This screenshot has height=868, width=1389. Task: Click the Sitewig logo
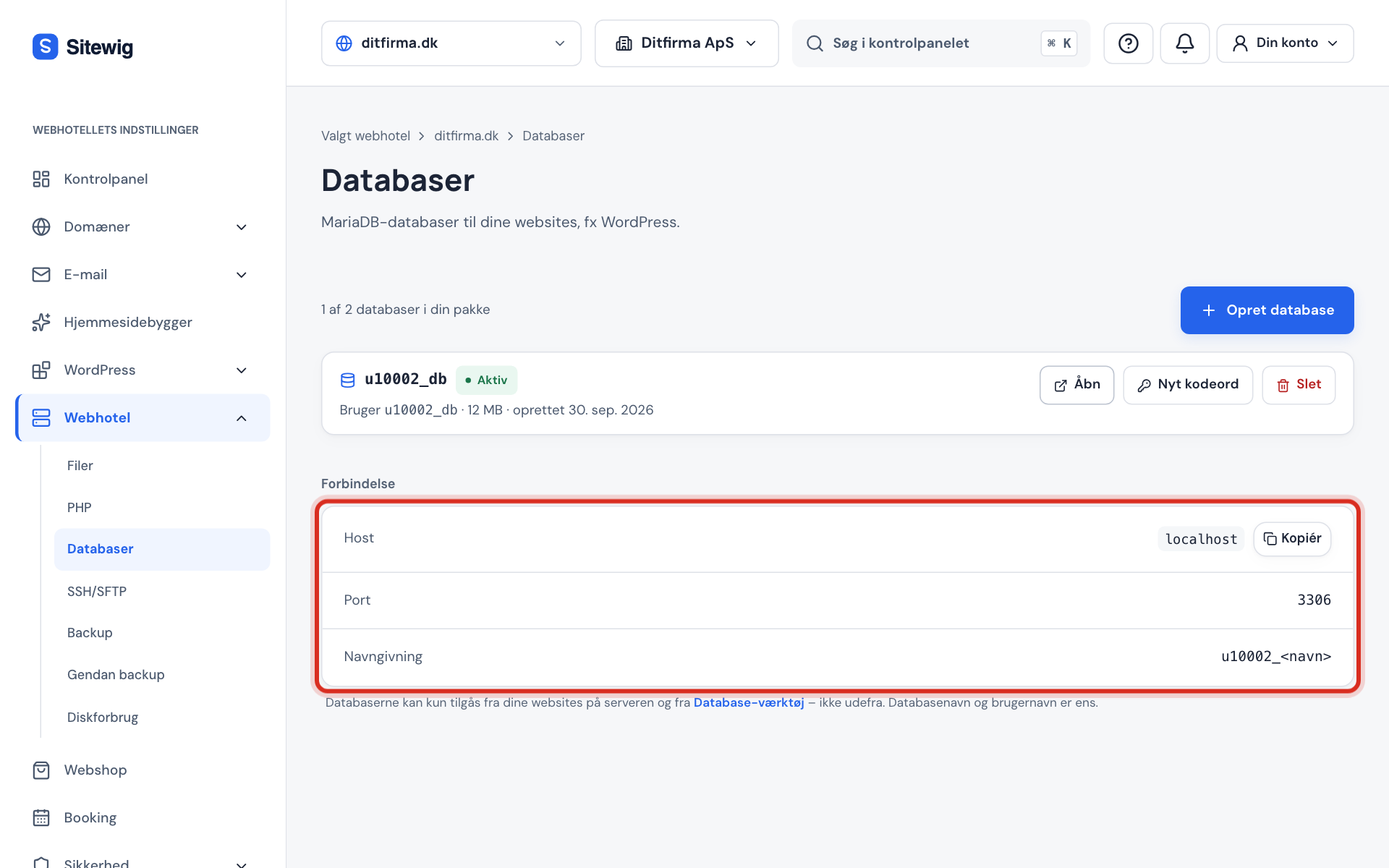click(82, 46)
